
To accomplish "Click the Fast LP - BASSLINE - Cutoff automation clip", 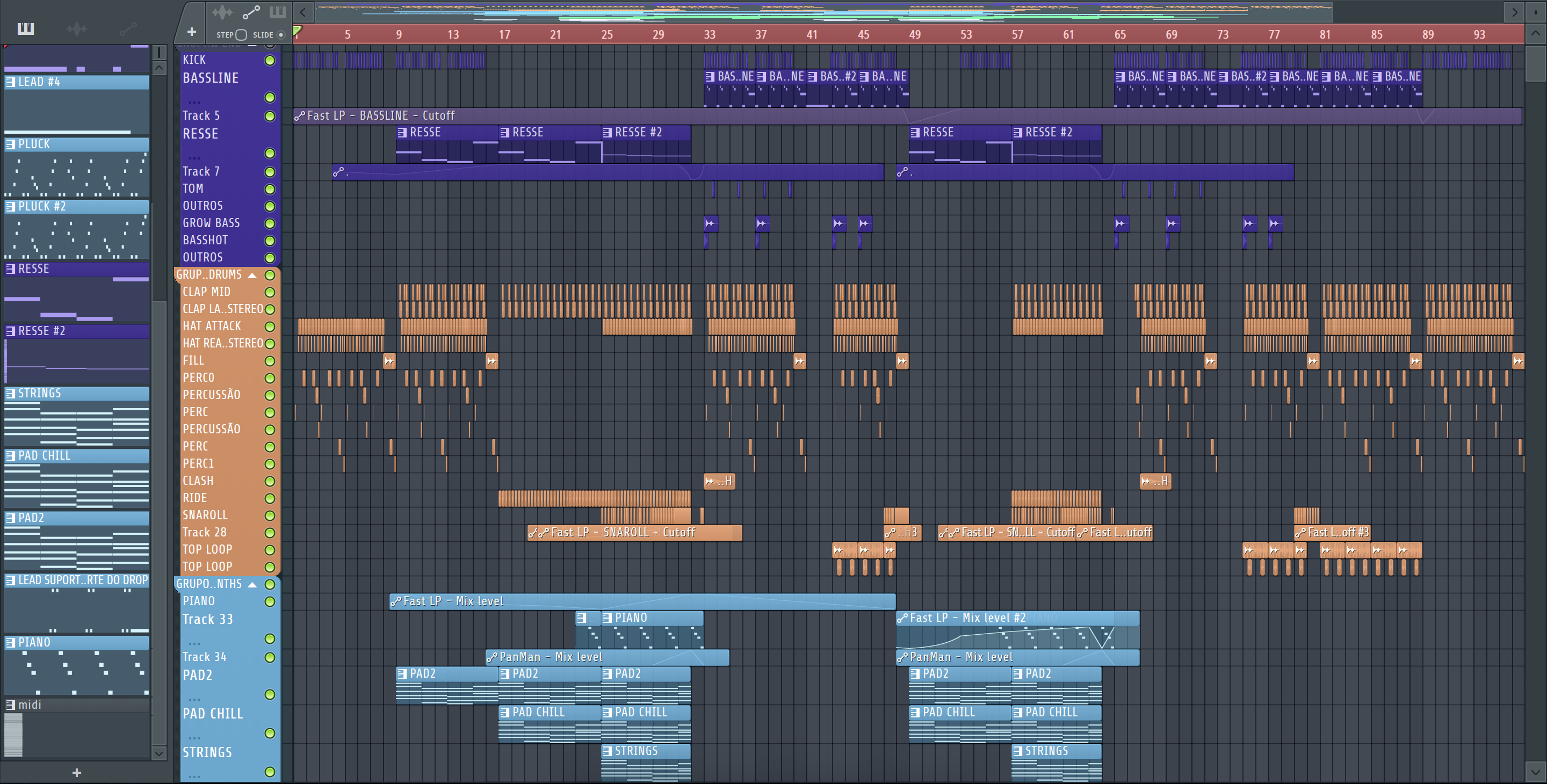I will 907,116.
